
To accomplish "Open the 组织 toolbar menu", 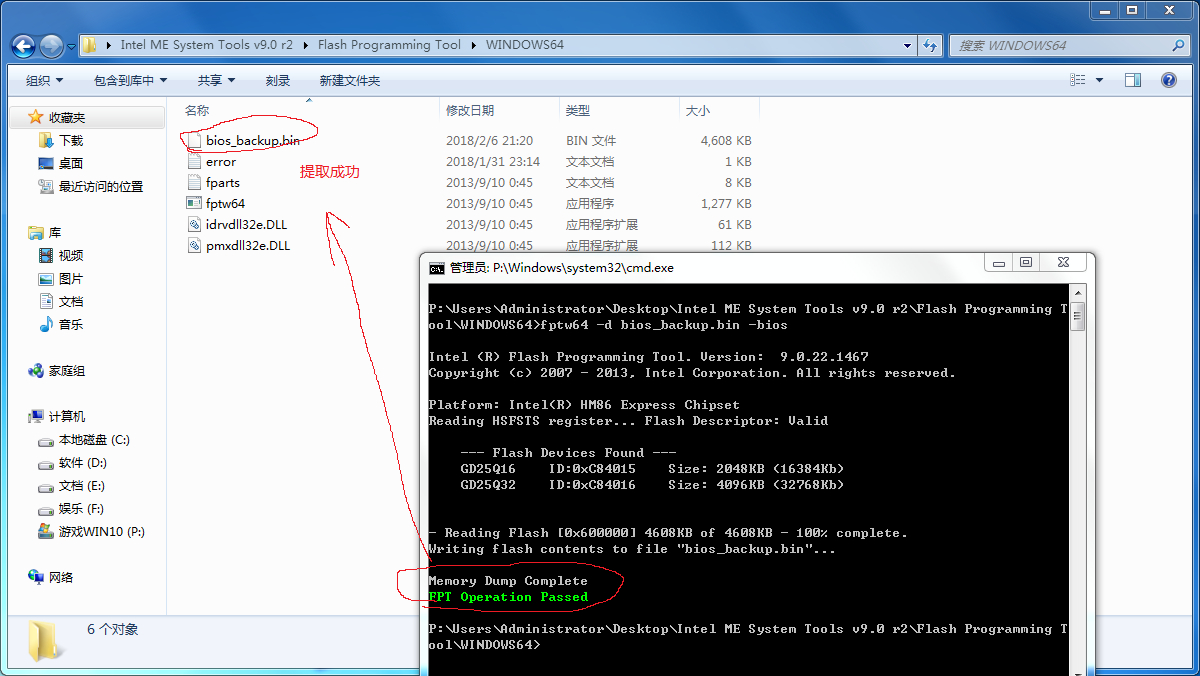I will [44, 80].
